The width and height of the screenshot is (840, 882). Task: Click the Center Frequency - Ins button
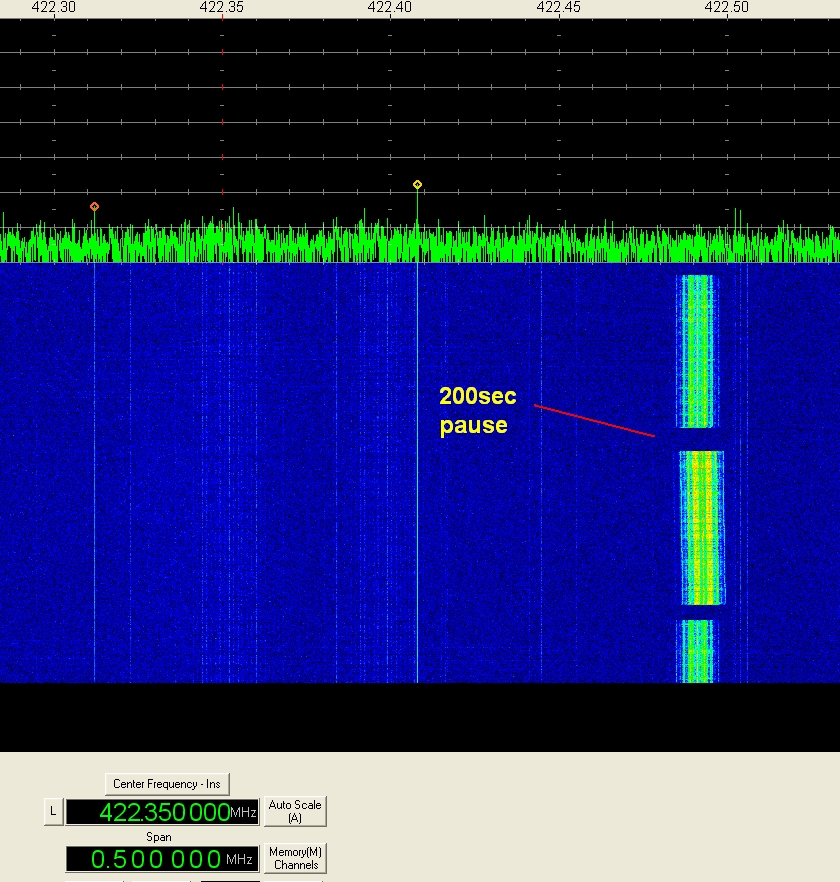167,784
